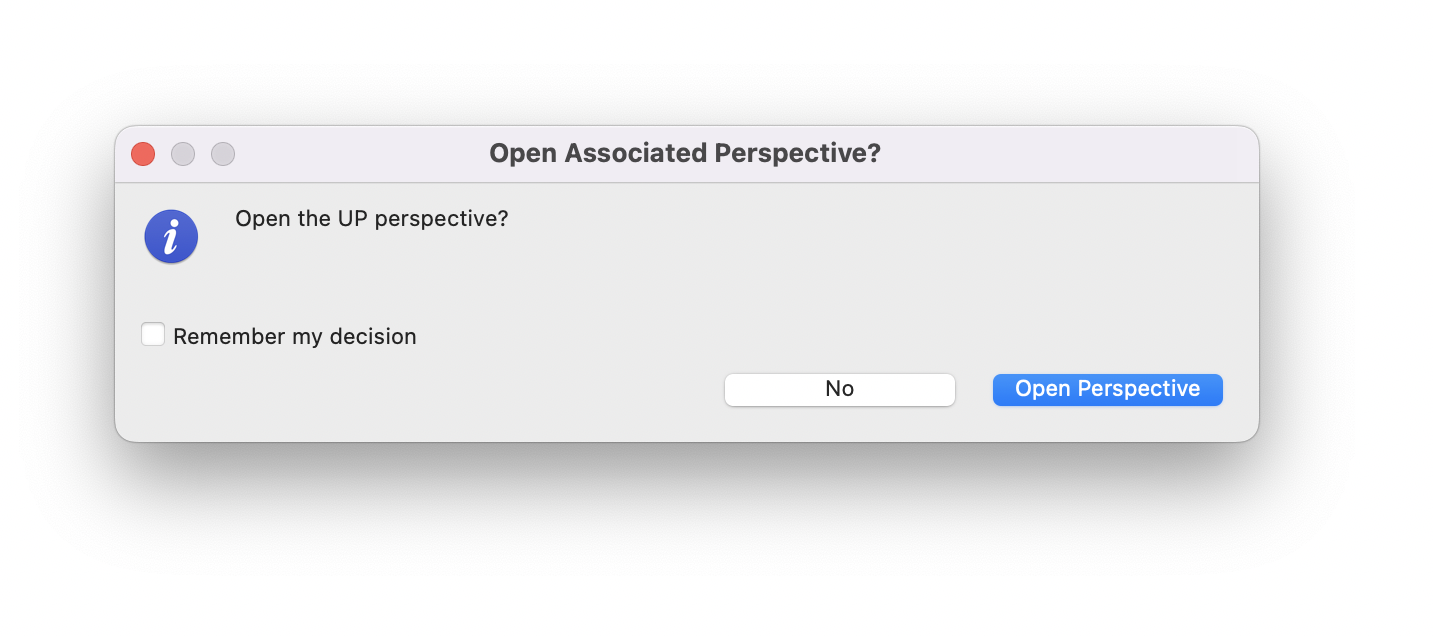This screenshot has width=1433, height=636.
Task: Click the Open Perspective button
Action: pyautogui.click(x=1107, y=389)
